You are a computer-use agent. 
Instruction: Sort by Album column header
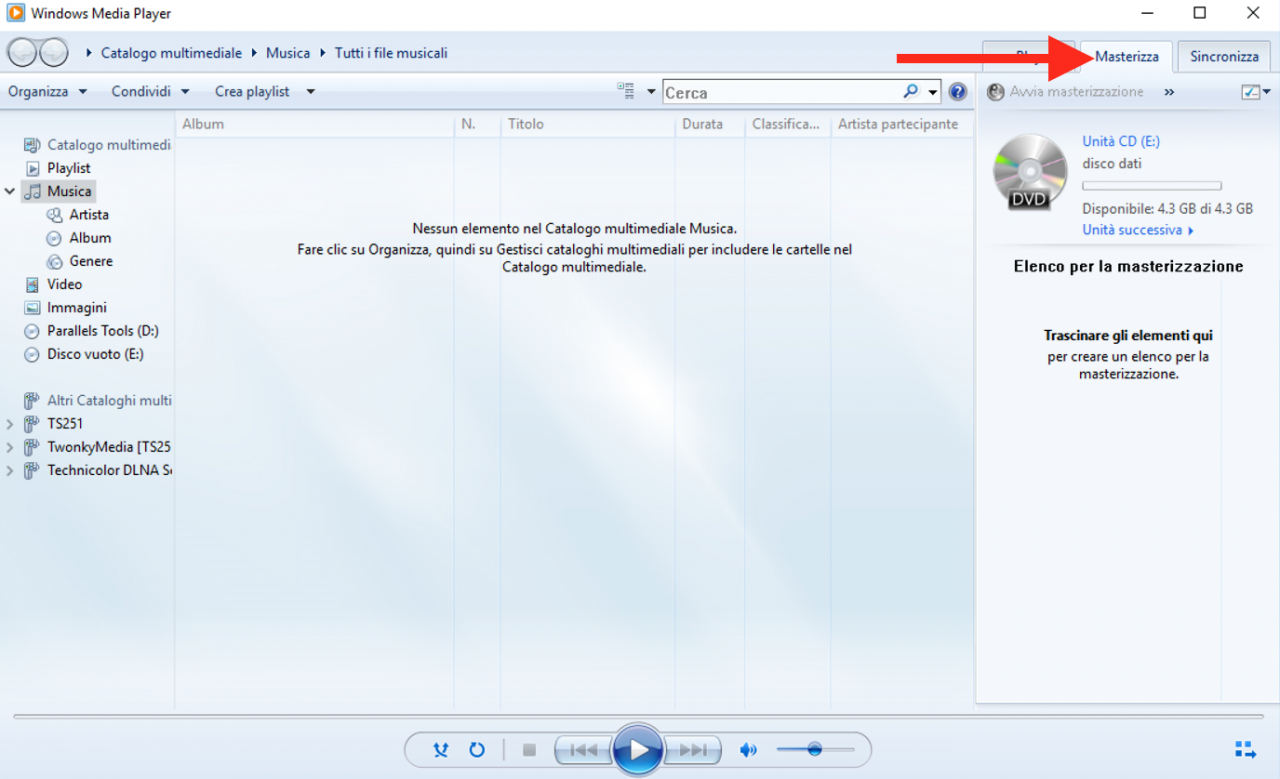click(x=315, y=124)
